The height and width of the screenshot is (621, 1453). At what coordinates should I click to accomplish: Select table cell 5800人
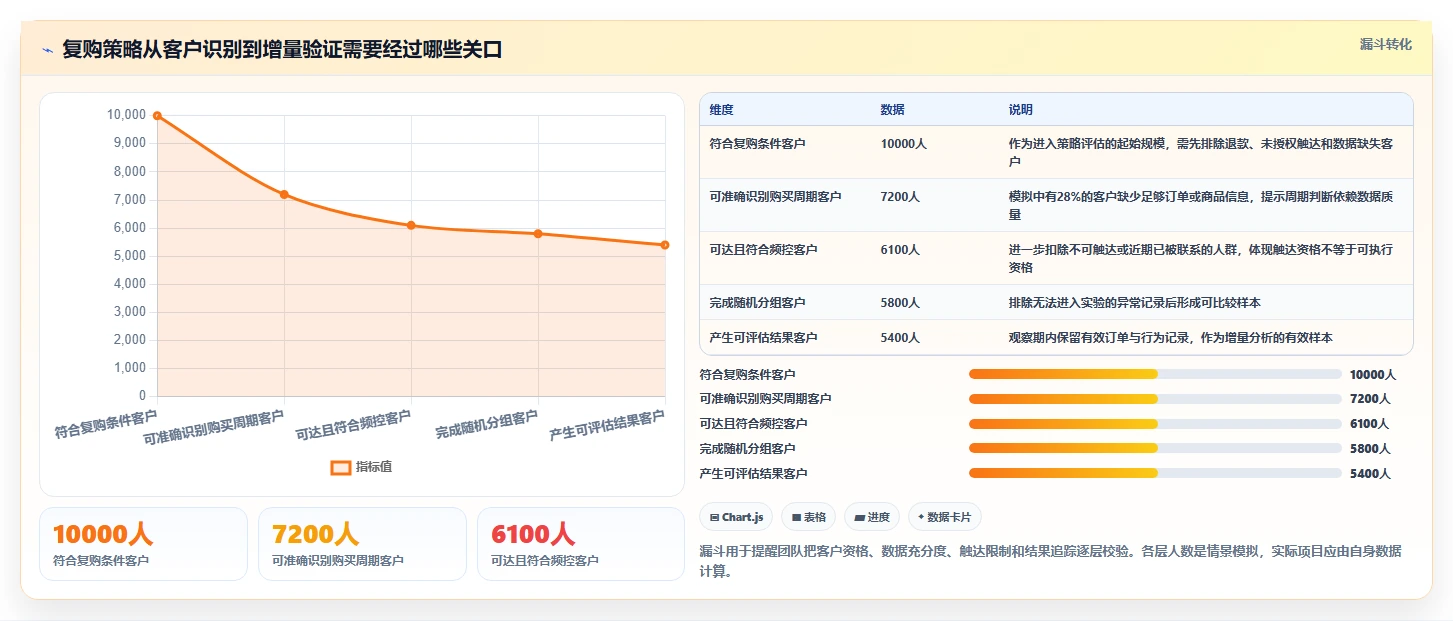click(935, 302)
